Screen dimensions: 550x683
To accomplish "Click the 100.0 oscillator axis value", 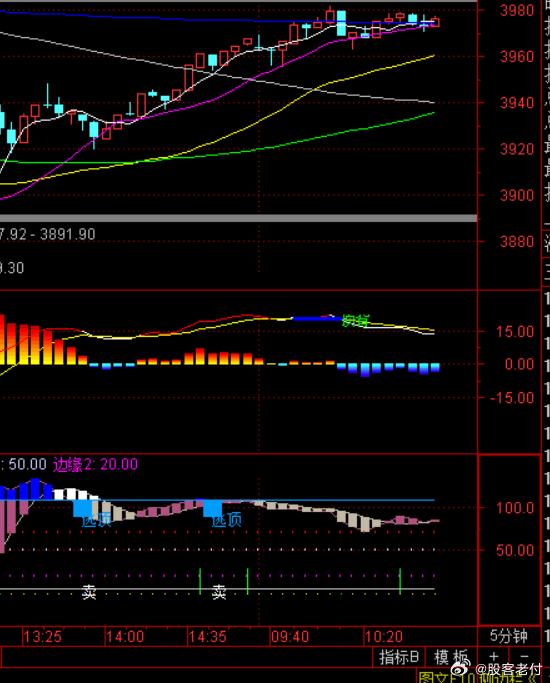I will pos(515,508).
